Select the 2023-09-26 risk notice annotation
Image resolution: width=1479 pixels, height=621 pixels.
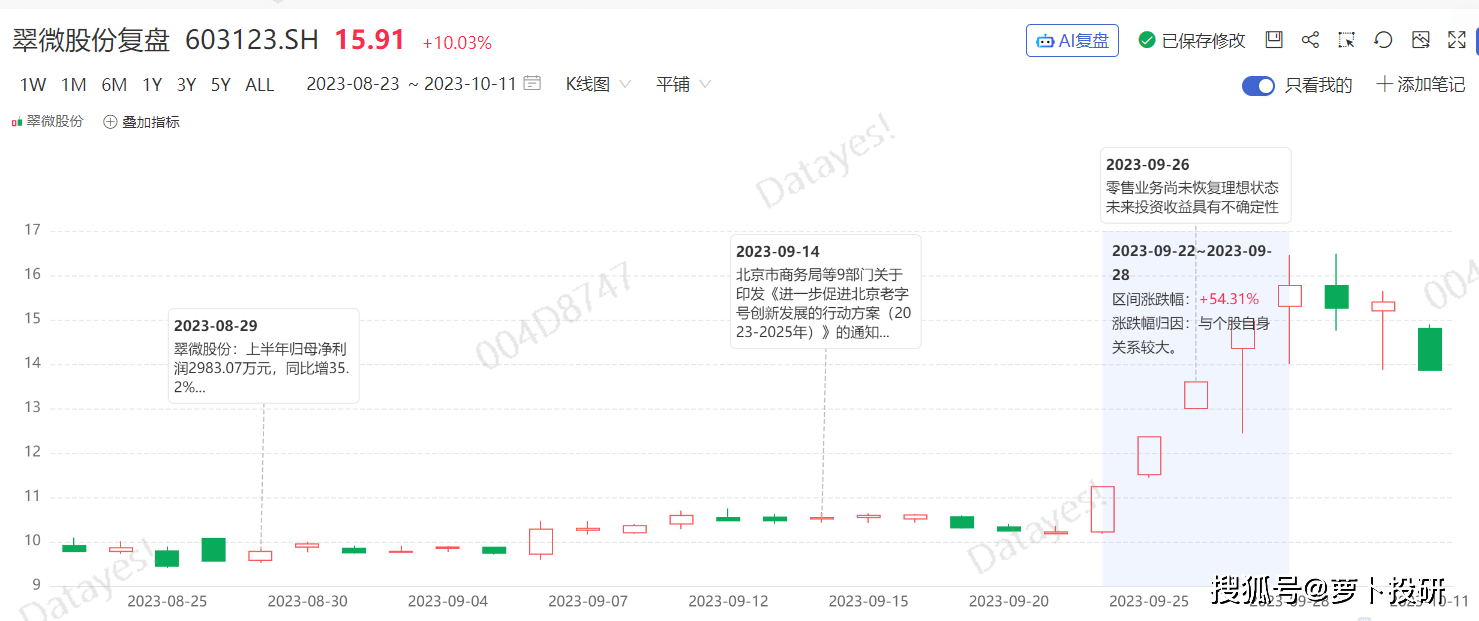coord(1195,185)
